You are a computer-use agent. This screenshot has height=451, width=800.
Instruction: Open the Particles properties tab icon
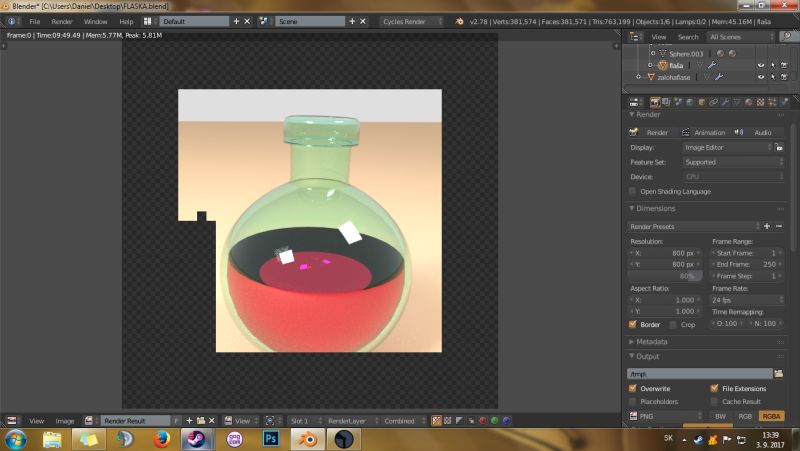pos(772,102)
